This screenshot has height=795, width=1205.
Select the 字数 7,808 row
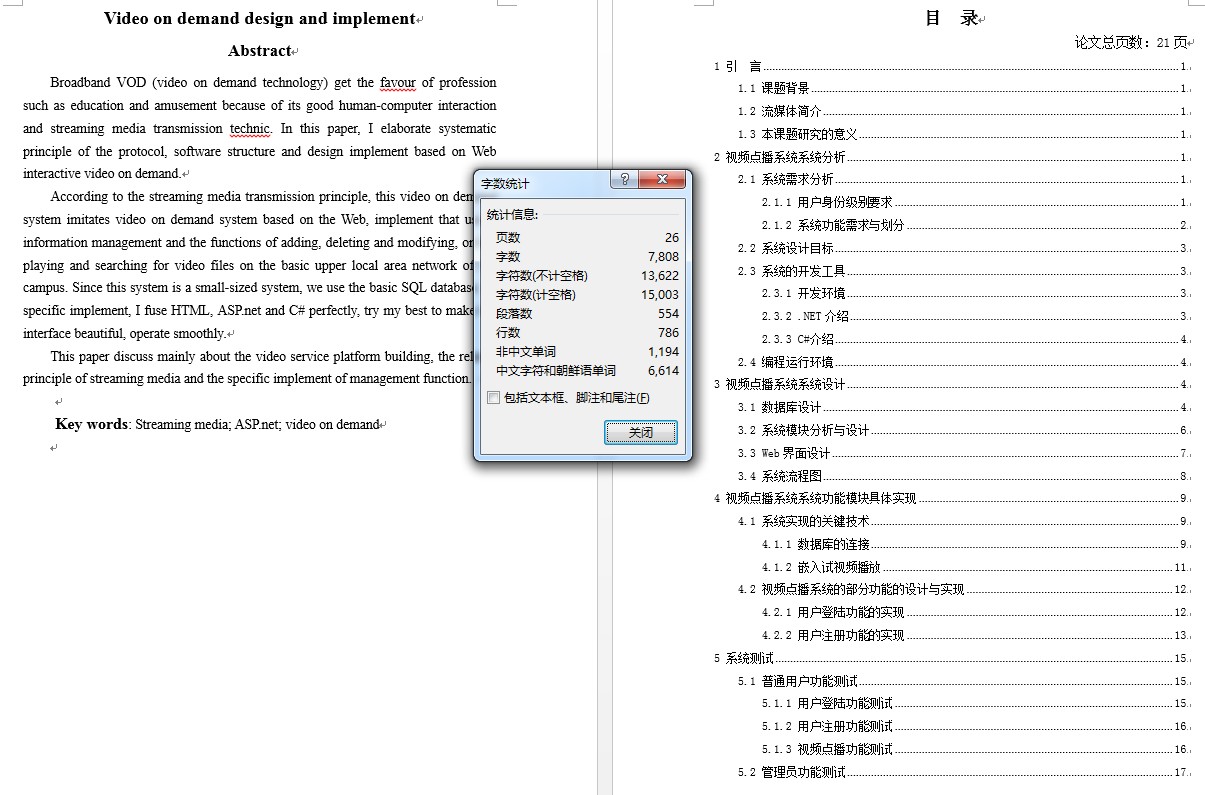click(x=587, y=256)
